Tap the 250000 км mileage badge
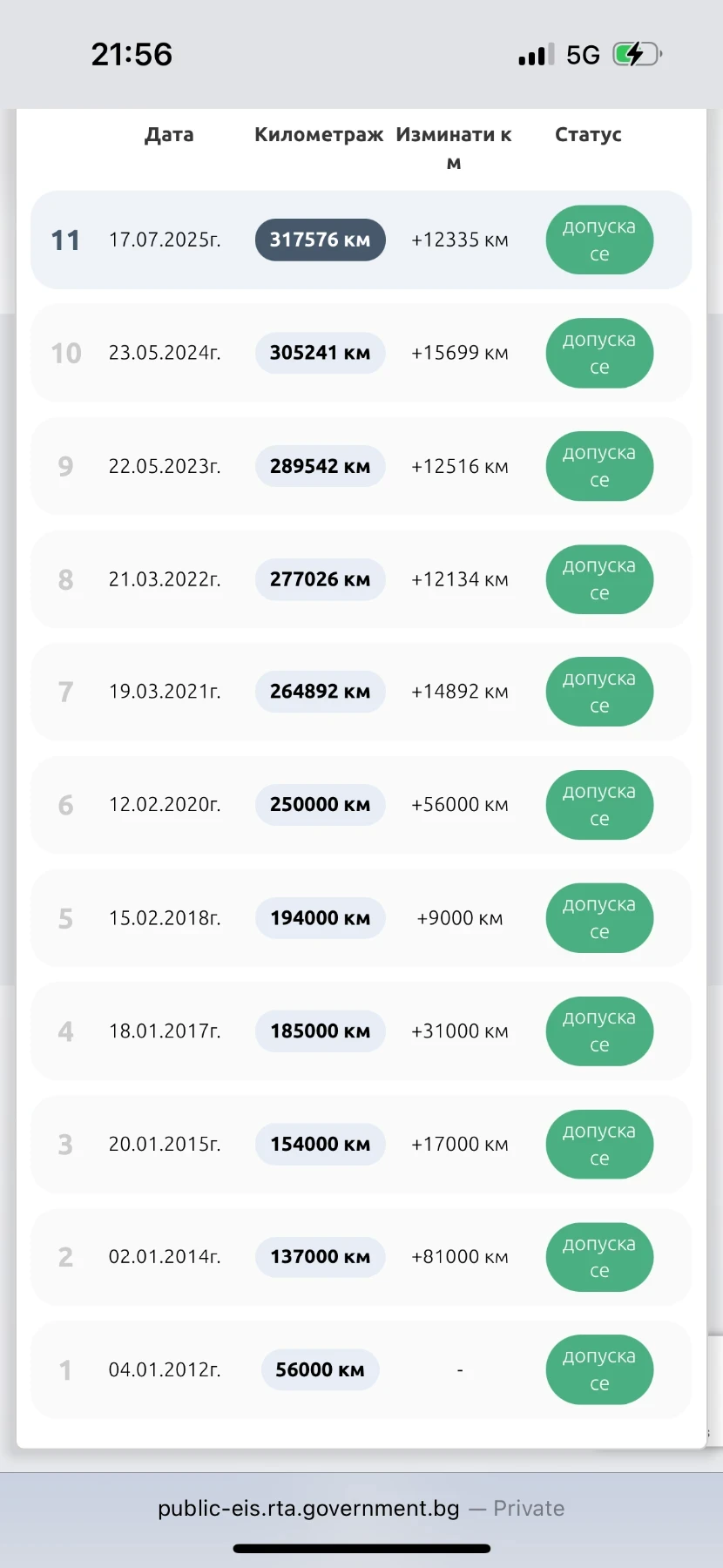The width and height of the screenshot is (723, 1568). (x=320, y=805)
